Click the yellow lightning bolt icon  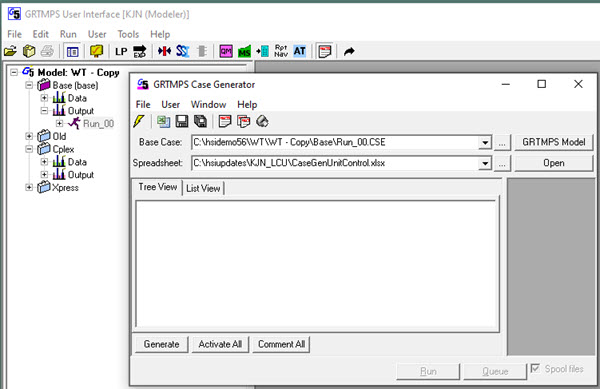point(139,122)
